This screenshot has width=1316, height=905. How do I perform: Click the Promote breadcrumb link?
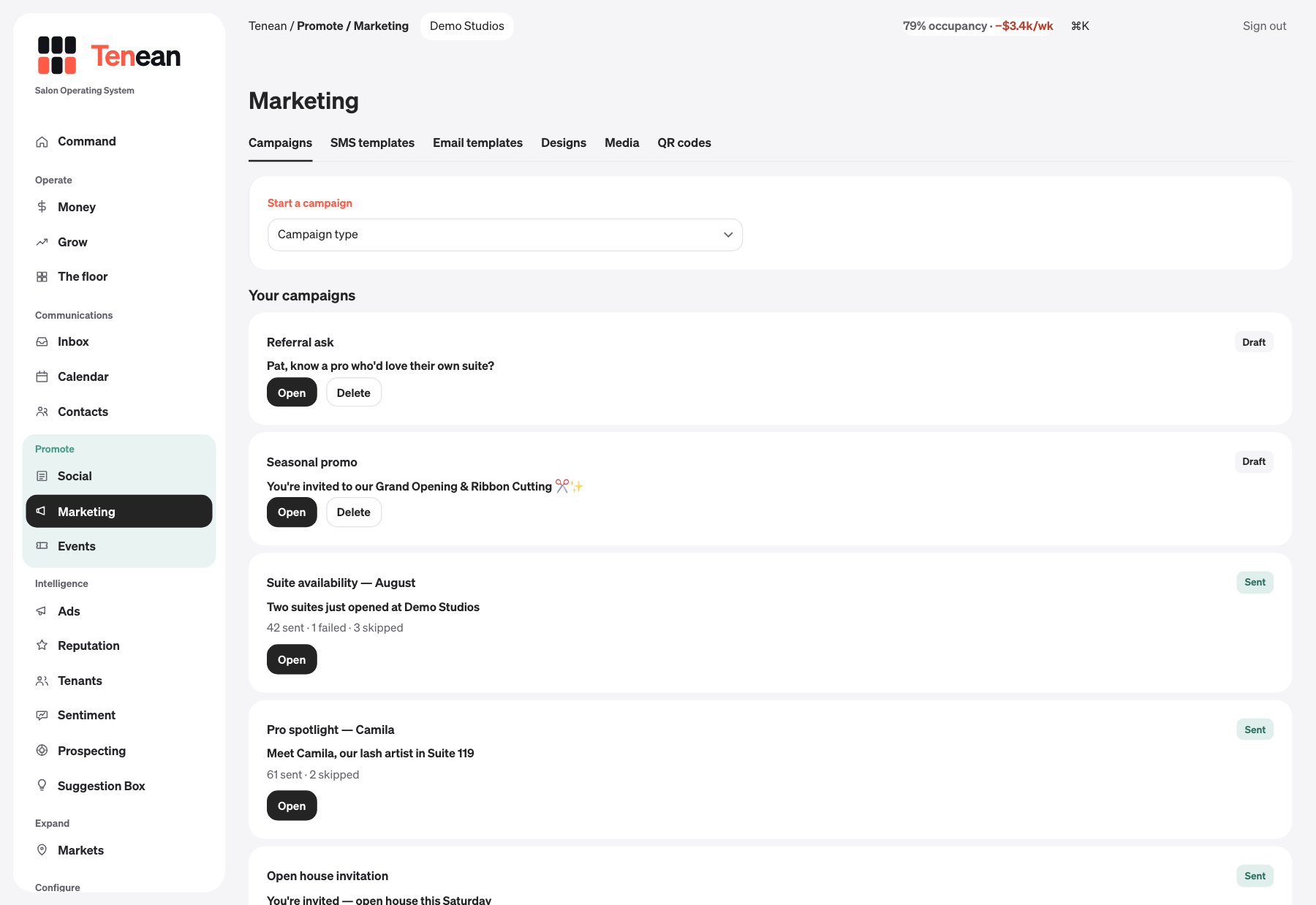319,26
